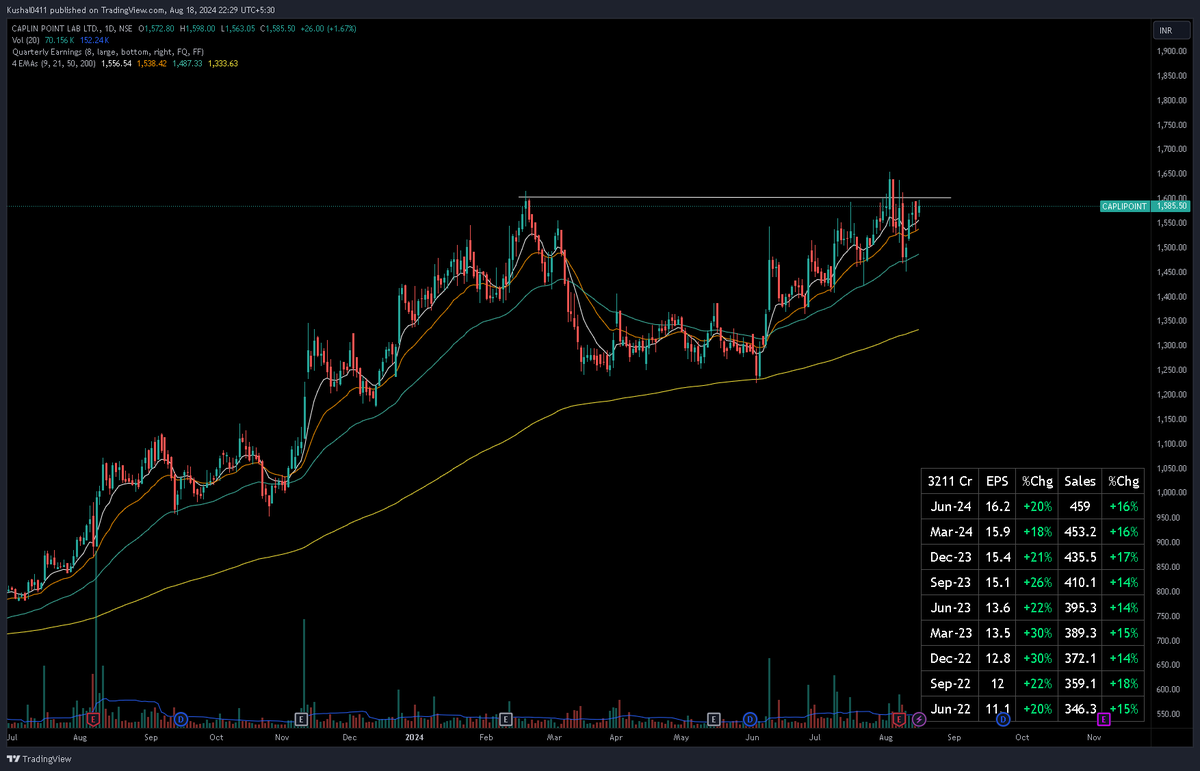Click the dividend D marker near October 2023

tap(182, 719)
